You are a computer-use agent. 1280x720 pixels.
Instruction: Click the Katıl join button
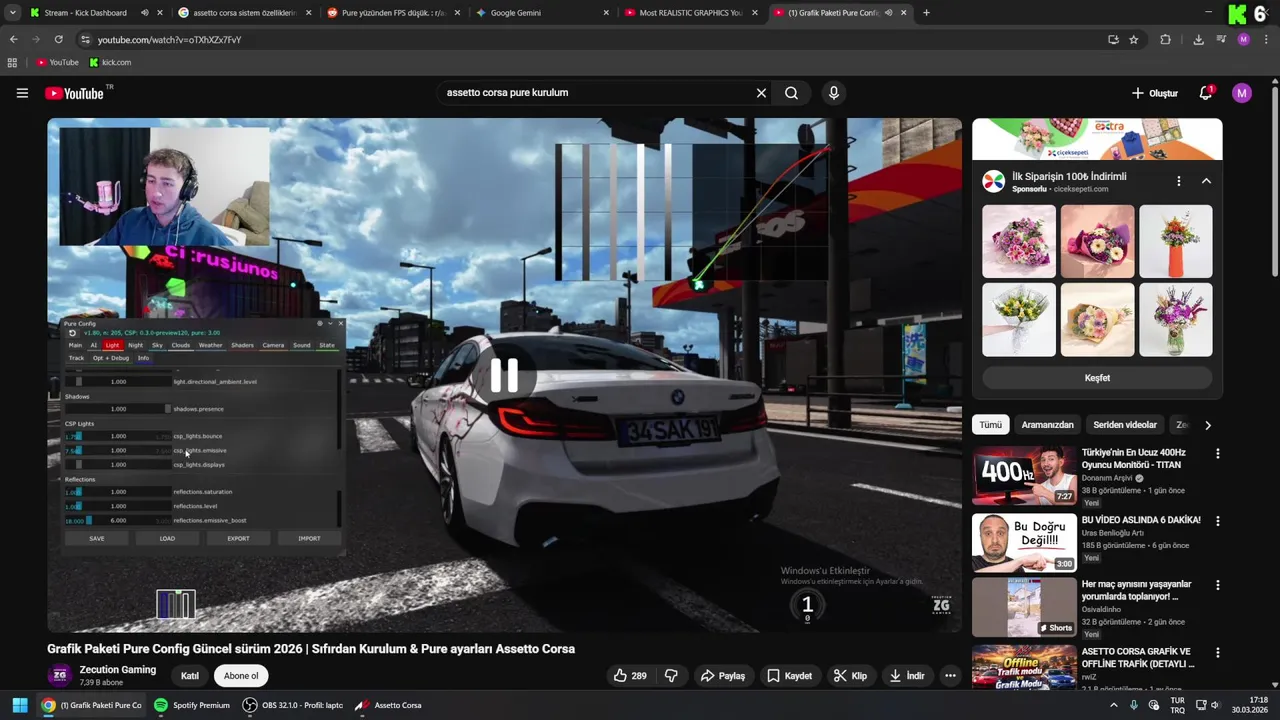pos(189,676)
